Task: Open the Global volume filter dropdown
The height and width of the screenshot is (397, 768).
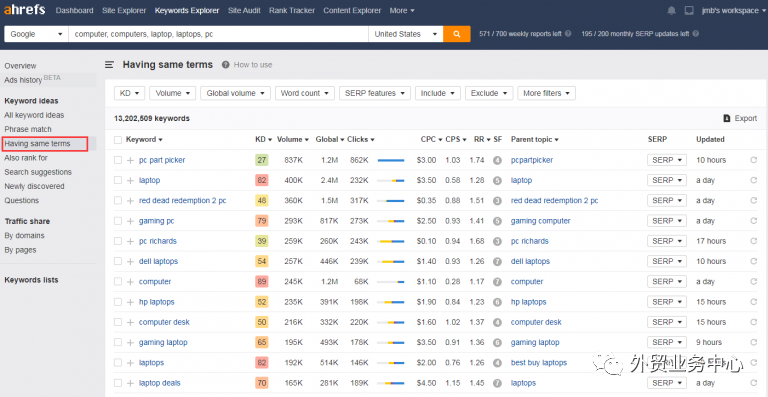Action: tap(235, 93)
